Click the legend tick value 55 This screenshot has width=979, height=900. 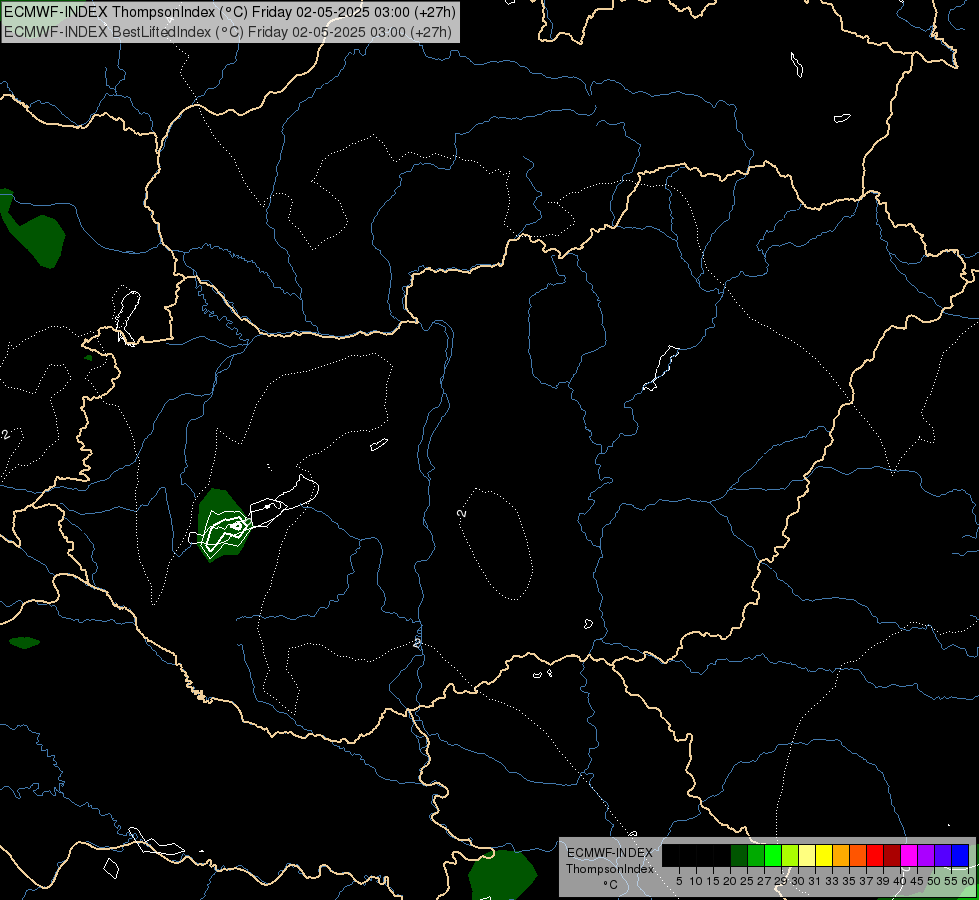tap(951, 881)
